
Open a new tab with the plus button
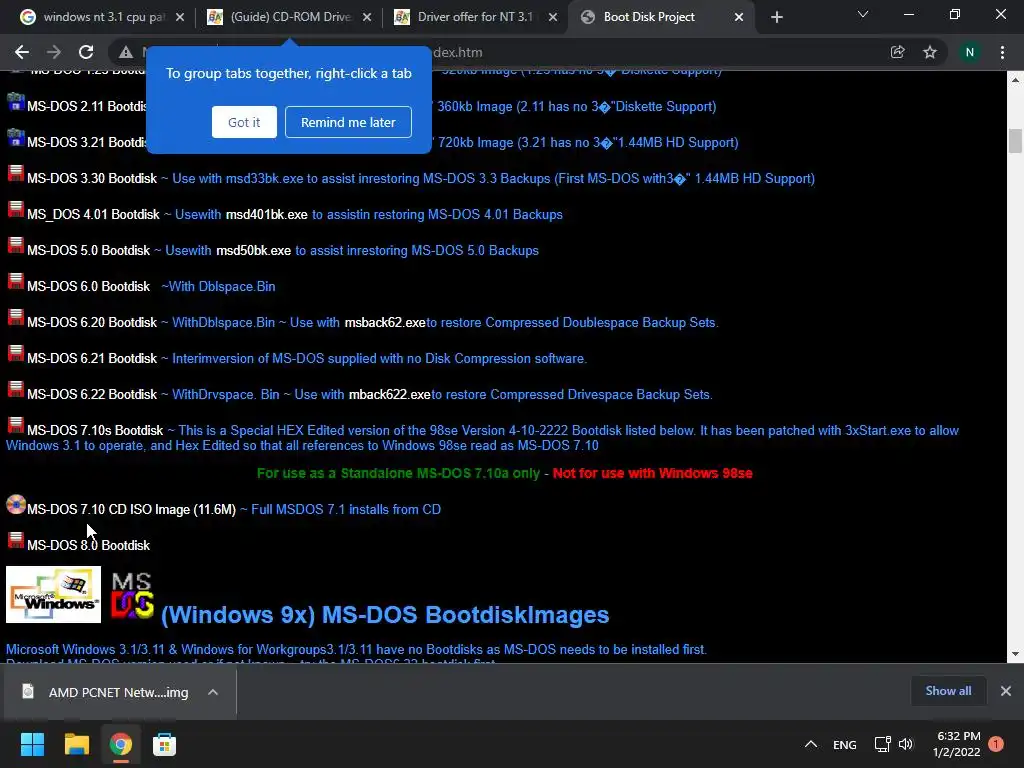click(x=776, y=17)
